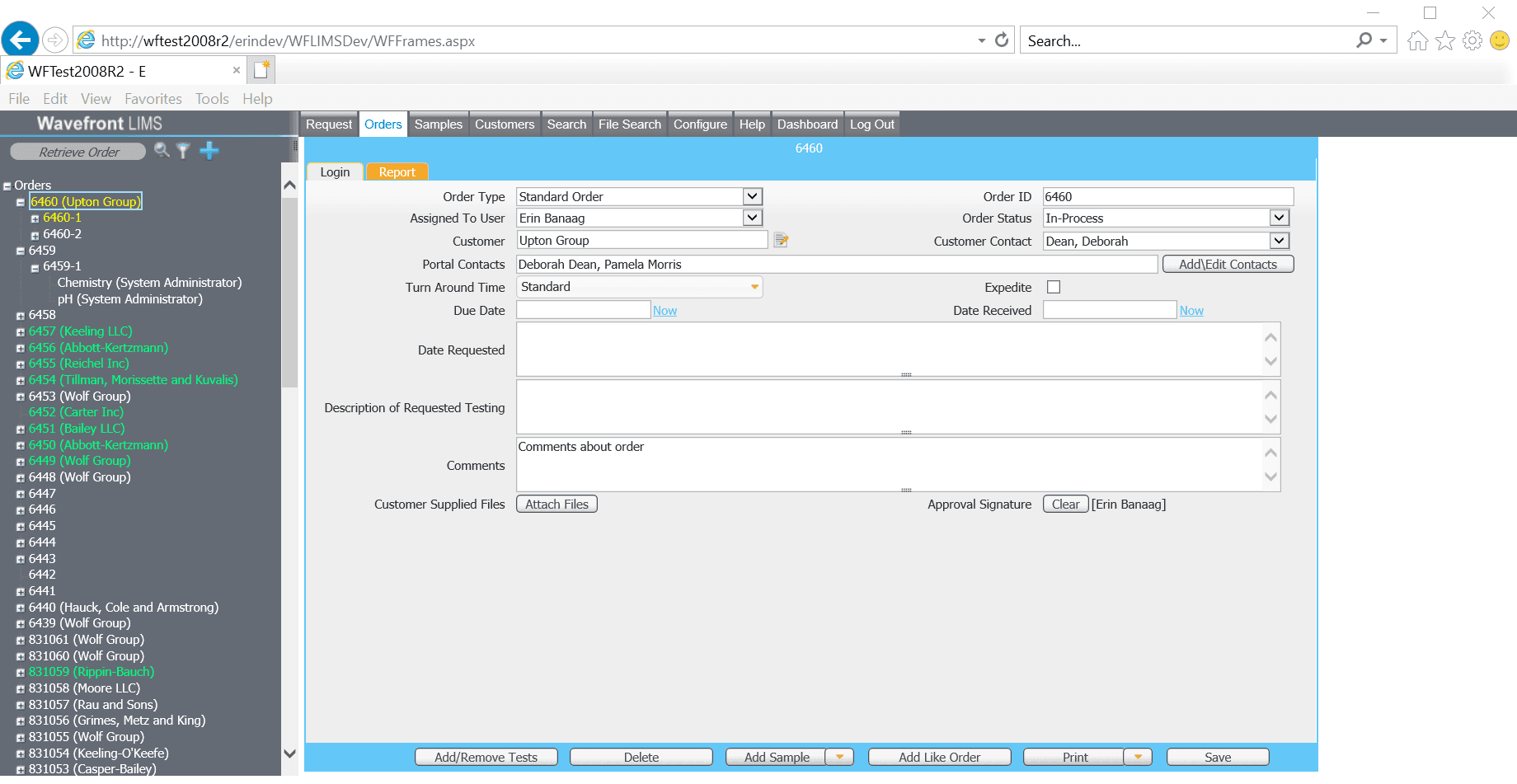Screen dimensions: 1517x784
Task: Switch to the Report tab
Action: tap(397, 171)
